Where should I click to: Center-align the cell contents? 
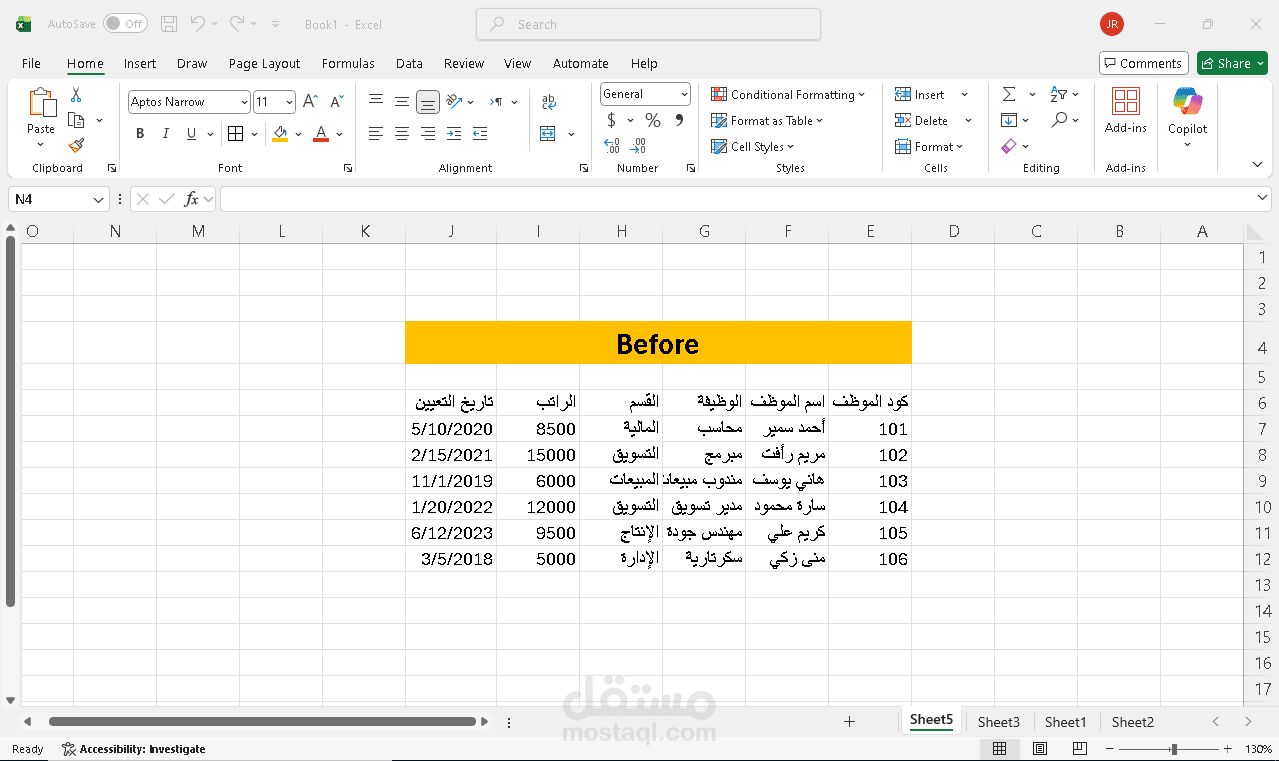point(401,133)
